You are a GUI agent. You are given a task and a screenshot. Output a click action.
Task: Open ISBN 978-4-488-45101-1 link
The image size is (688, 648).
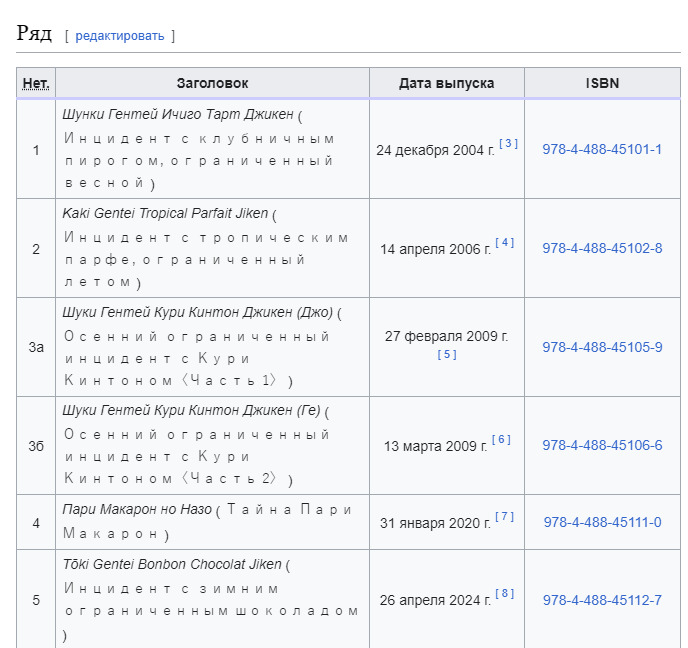[602, 149]
